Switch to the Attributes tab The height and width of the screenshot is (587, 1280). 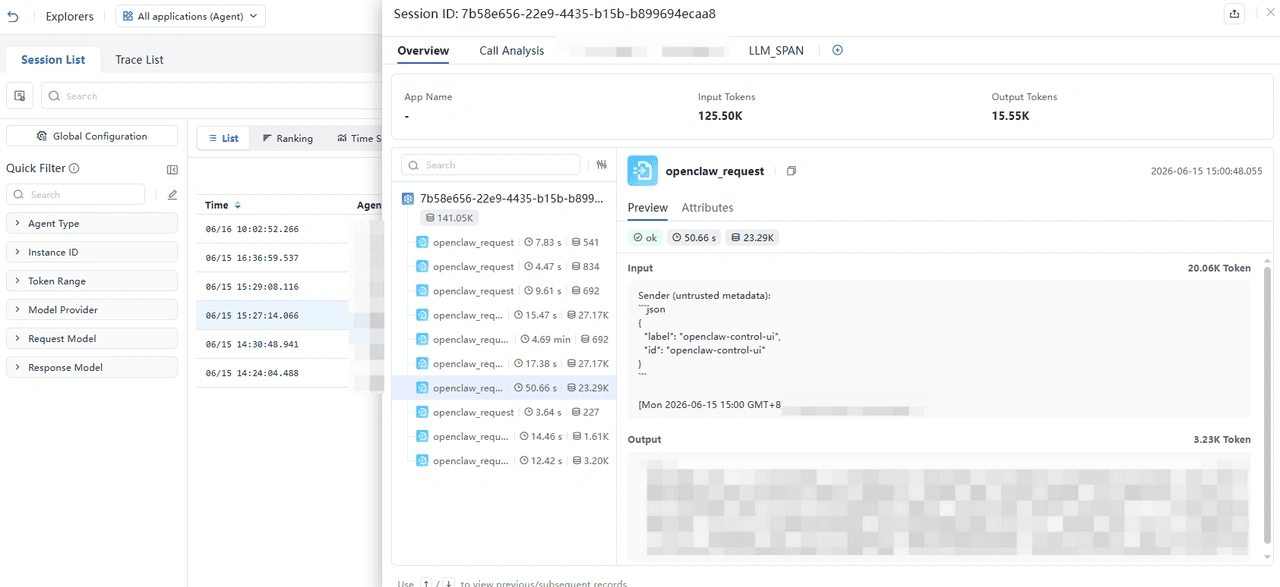click(707, 208)
